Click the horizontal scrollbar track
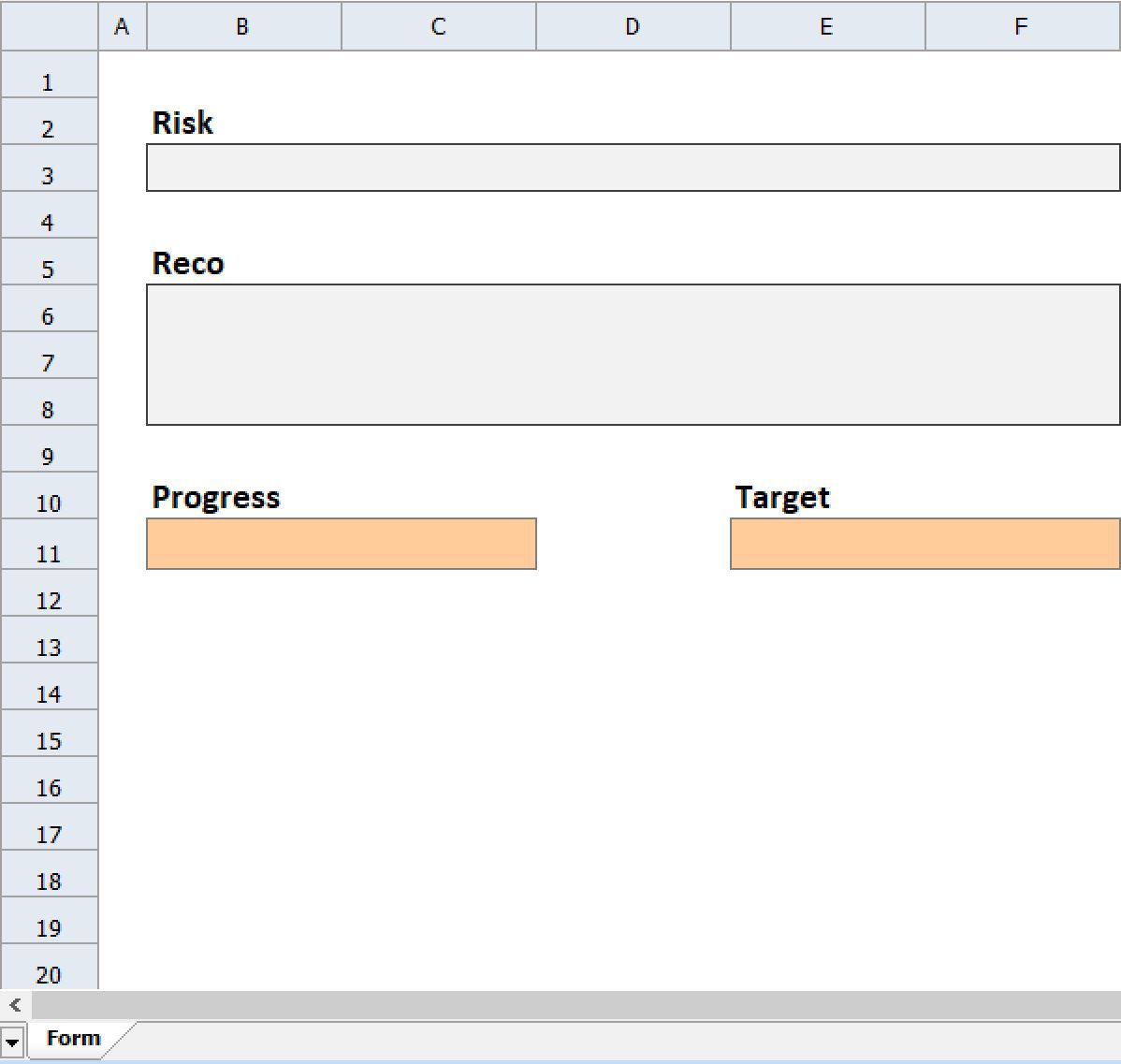The height and width of the screenshot is (1064, 1121). [x=575, y=1005]
